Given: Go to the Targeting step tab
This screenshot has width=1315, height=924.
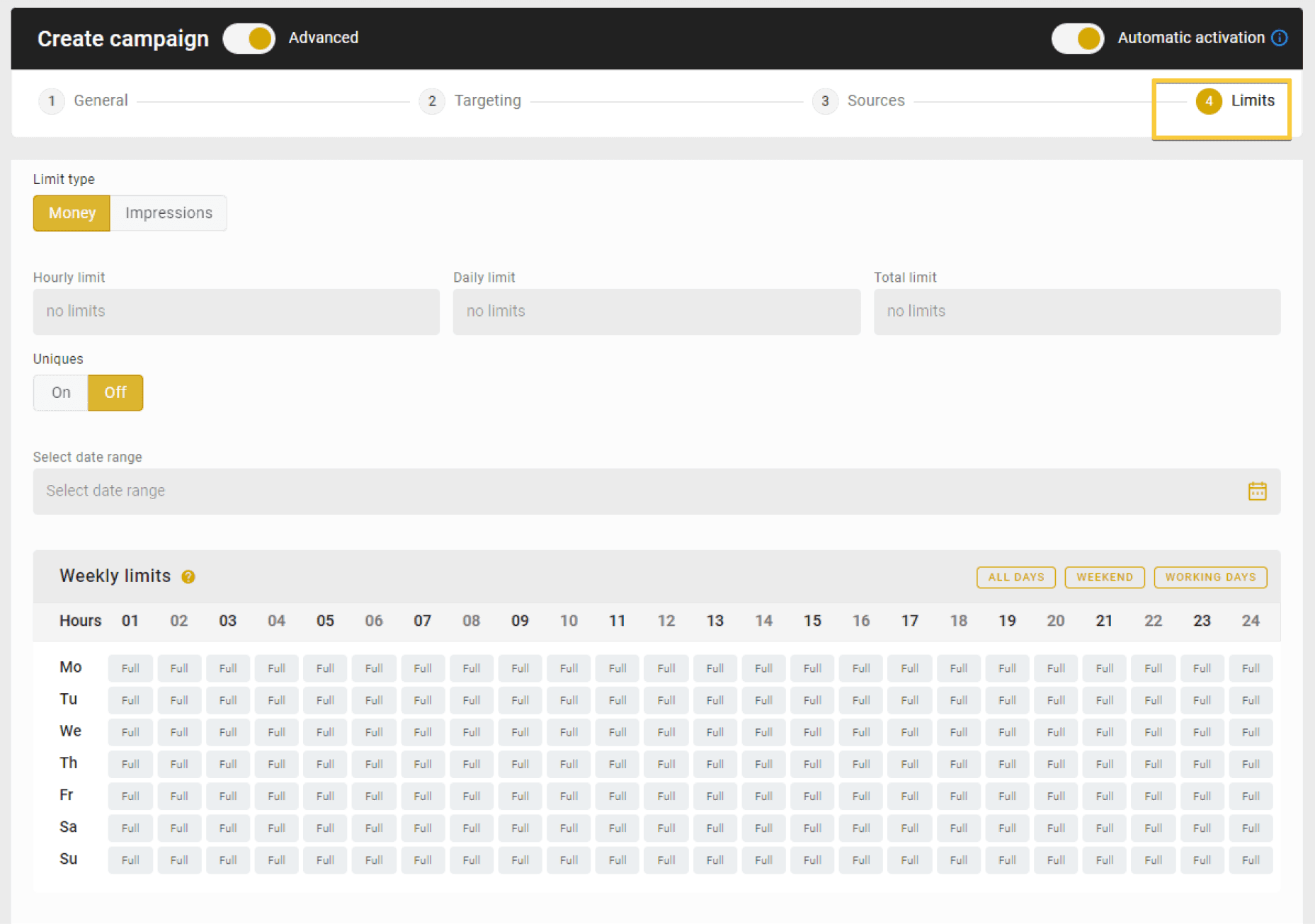Looking at the screenshot, I should (x=487, y=101).
